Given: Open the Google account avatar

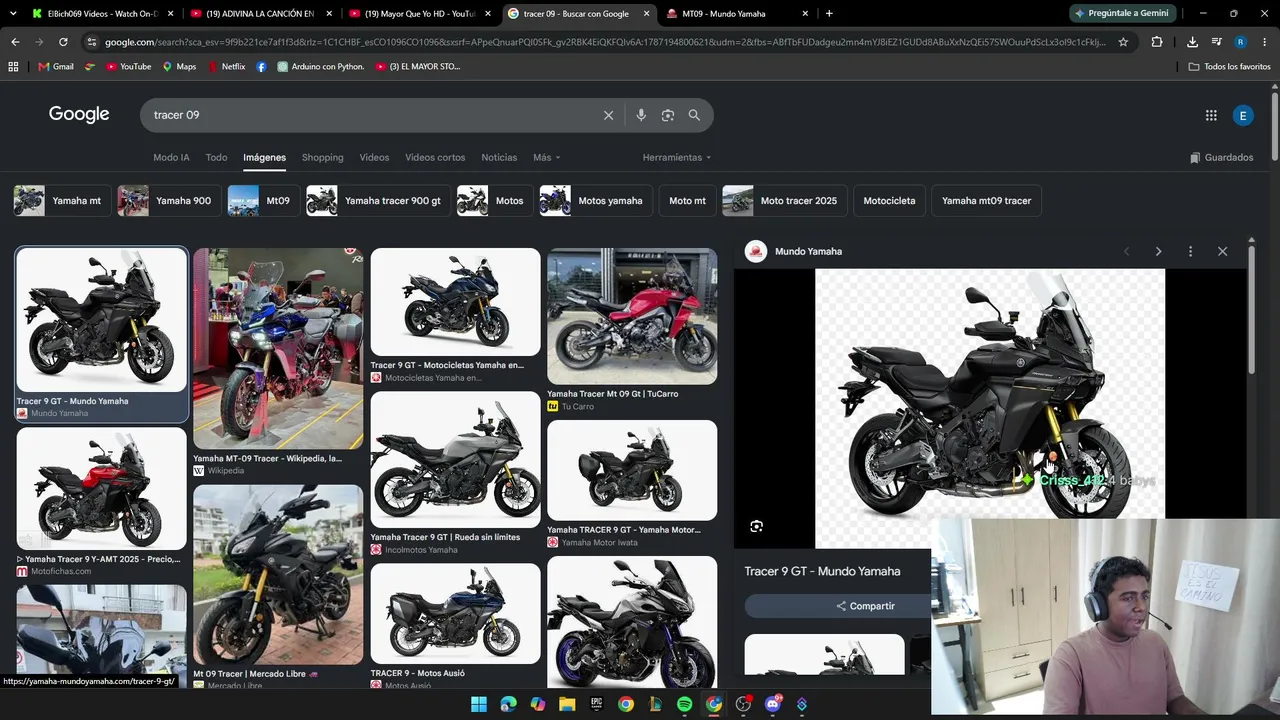Looking at the screenshot, I should pos(1243,115).
